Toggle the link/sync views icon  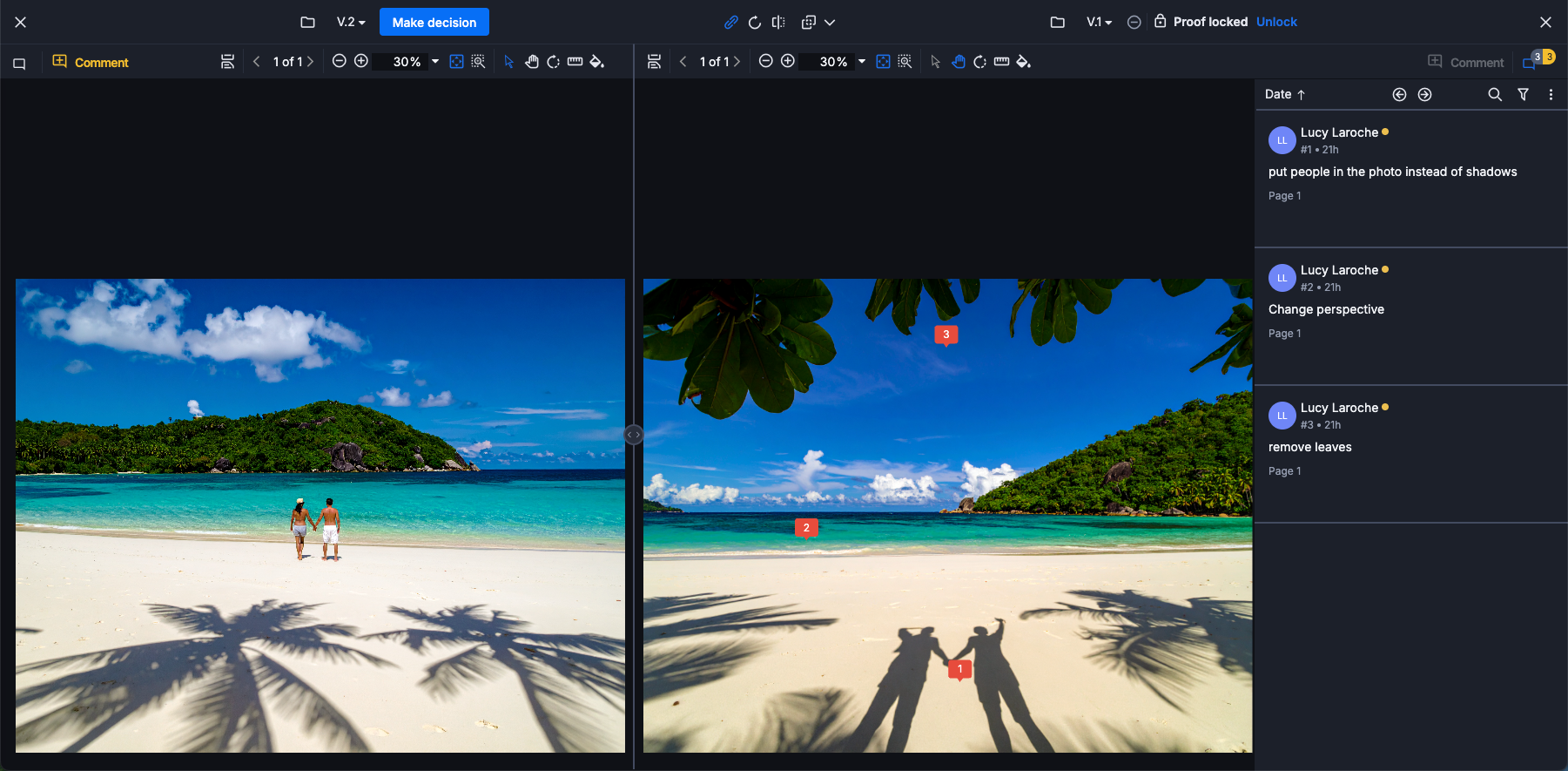[x=731, y=22]
